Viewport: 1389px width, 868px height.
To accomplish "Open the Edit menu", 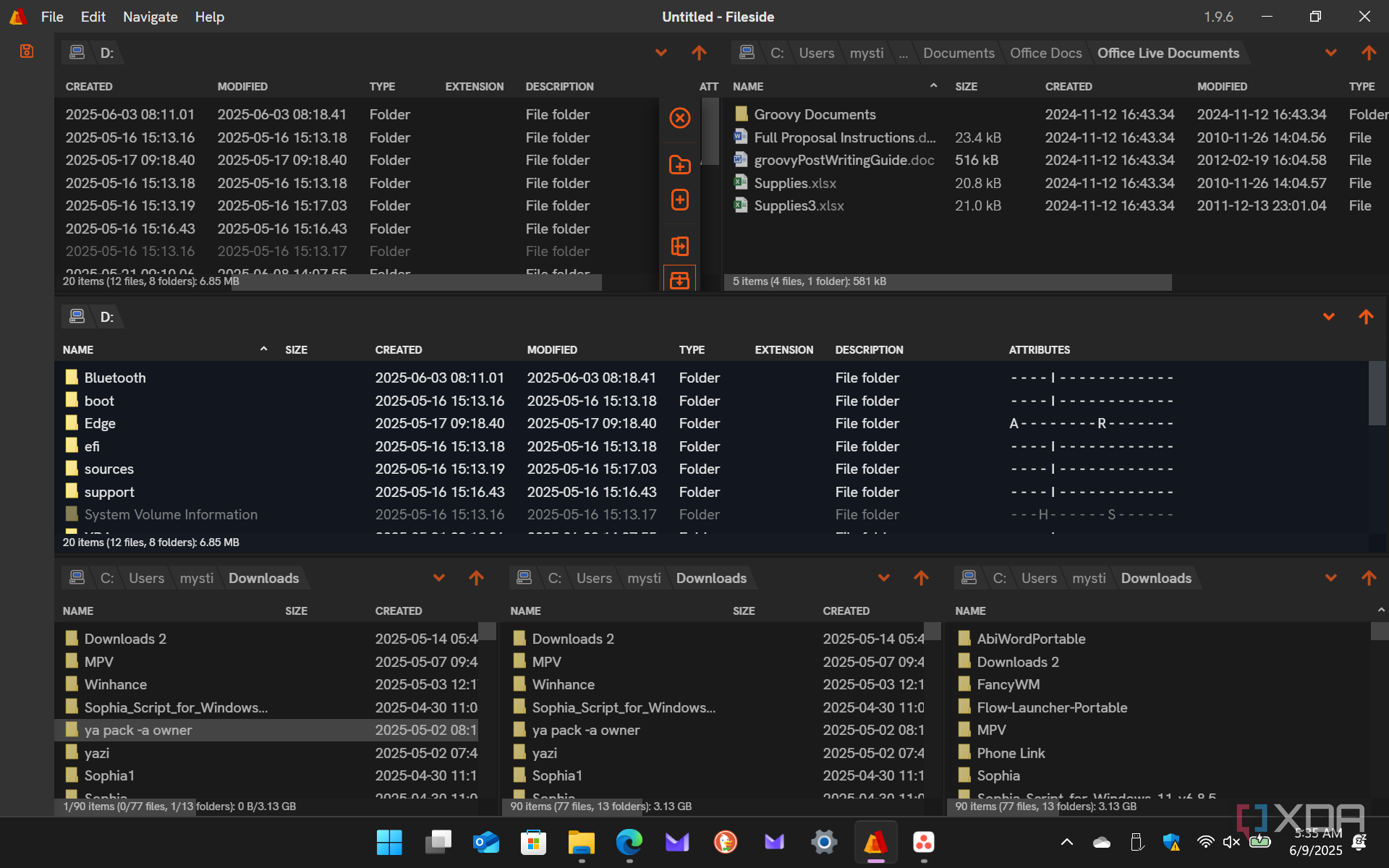I will click(x=93, y=17).
